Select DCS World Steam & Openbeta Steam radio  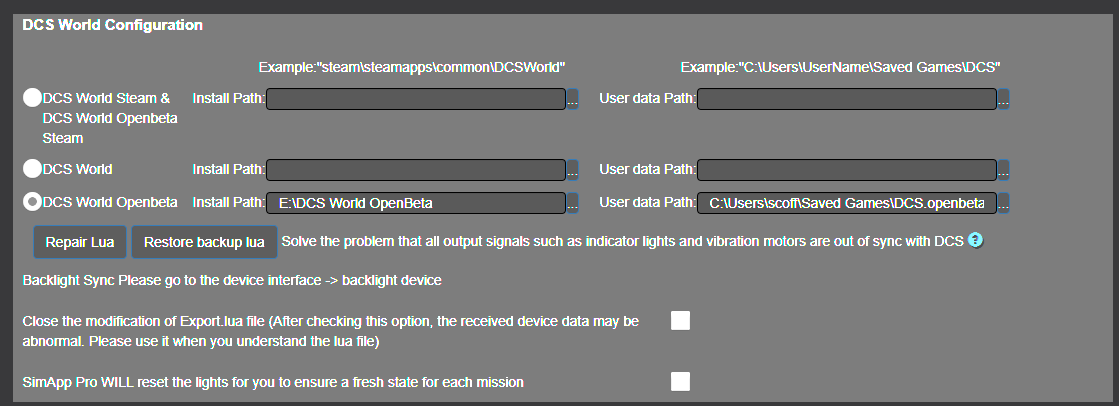coord(32,98)
